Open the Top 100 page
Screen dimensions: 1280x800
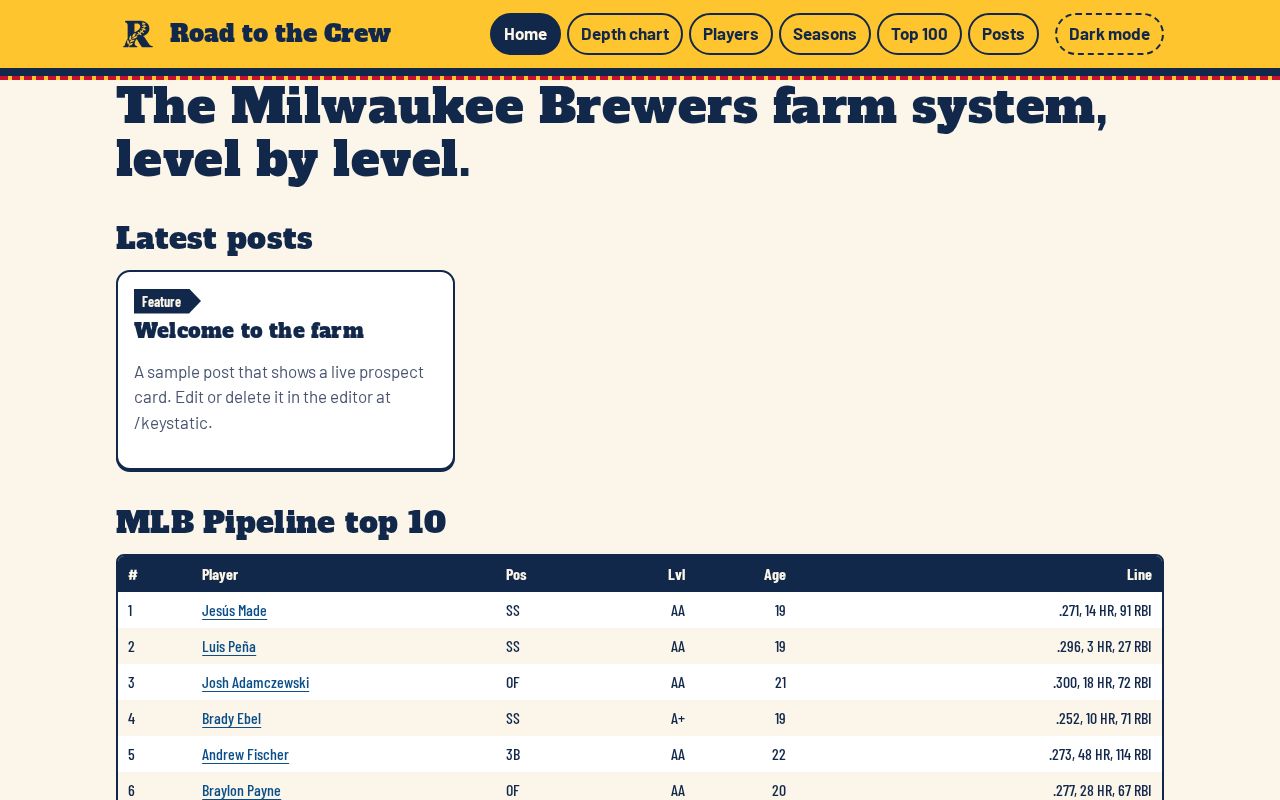(x=919, y=34)
